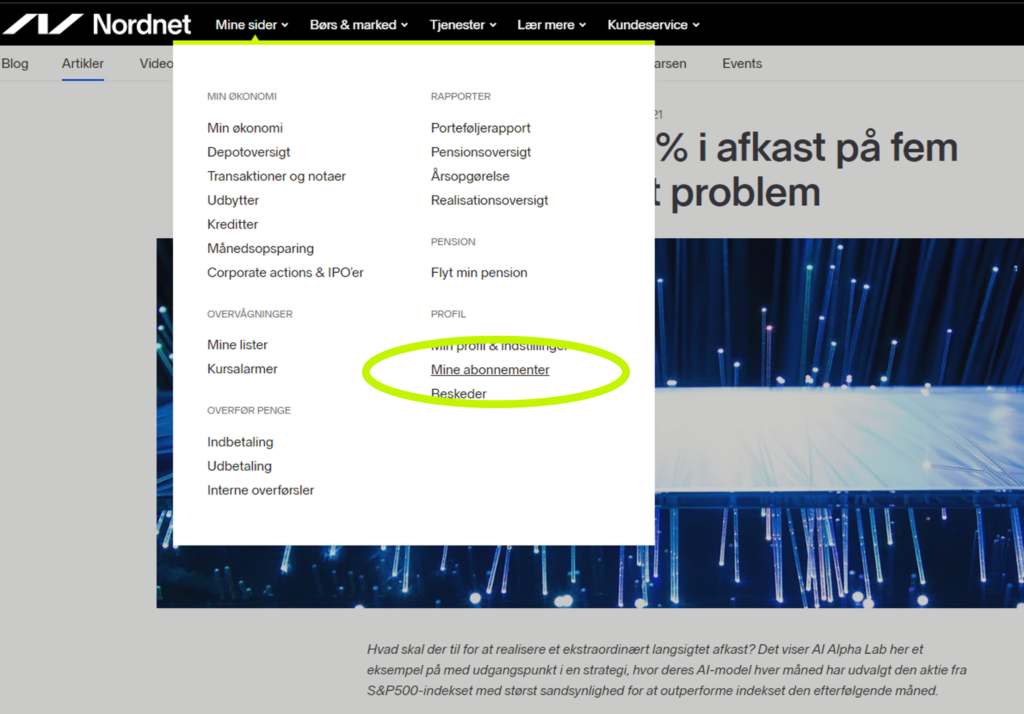The width and height of the screenshot is (1024, 714).
Task: Click the fiber optics article image
Action: (x=839, y=423)
